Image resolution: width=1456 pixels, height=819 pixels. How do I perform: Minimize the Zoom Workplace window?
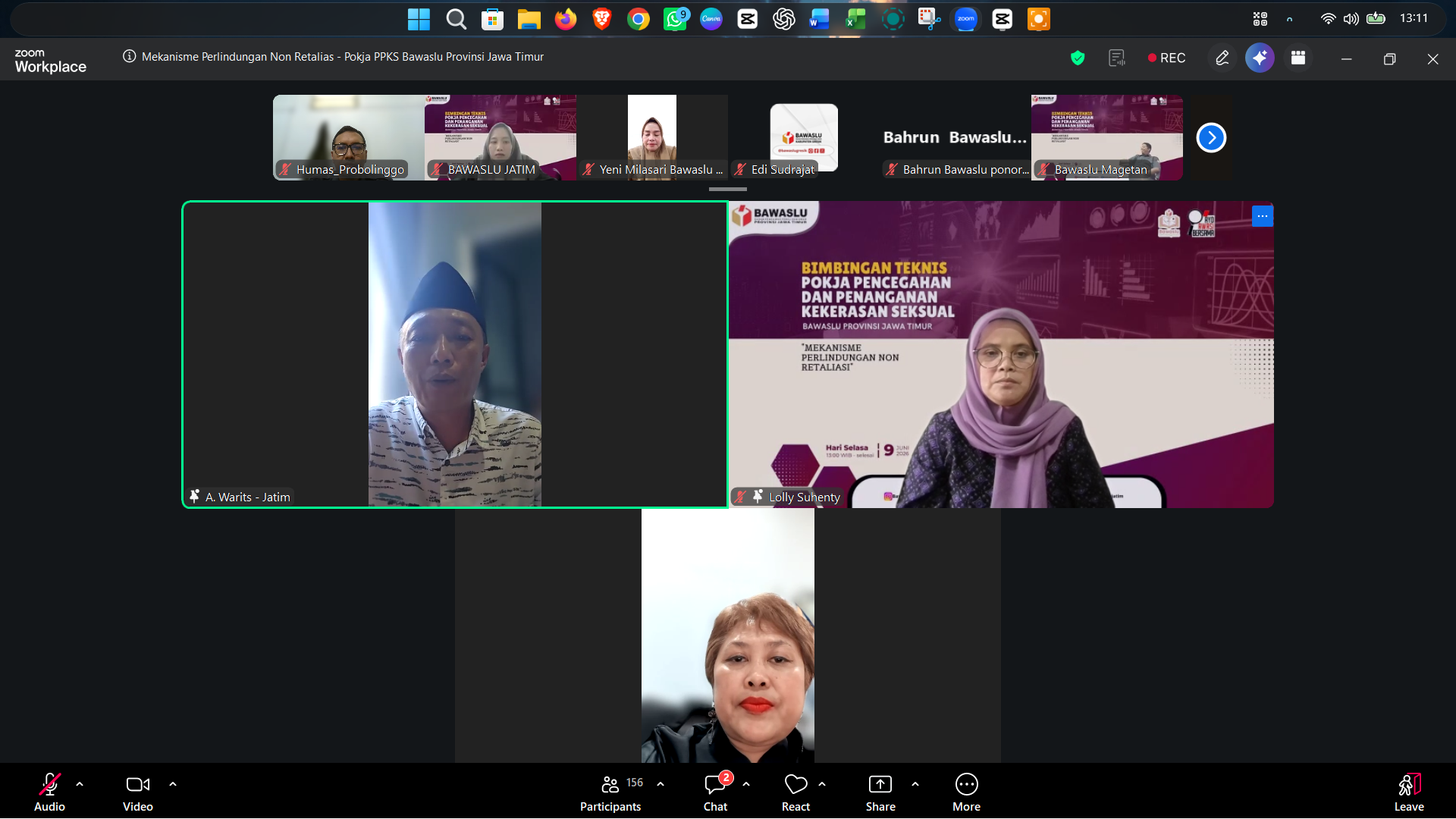coord(1346,58)
